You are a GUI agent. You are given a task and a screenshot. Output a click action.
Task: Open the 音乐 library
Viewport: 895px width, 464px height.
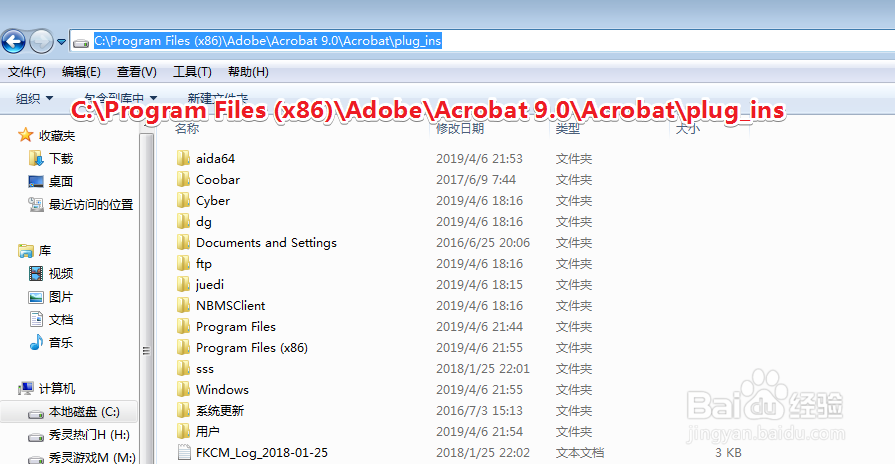coord(61,342)
